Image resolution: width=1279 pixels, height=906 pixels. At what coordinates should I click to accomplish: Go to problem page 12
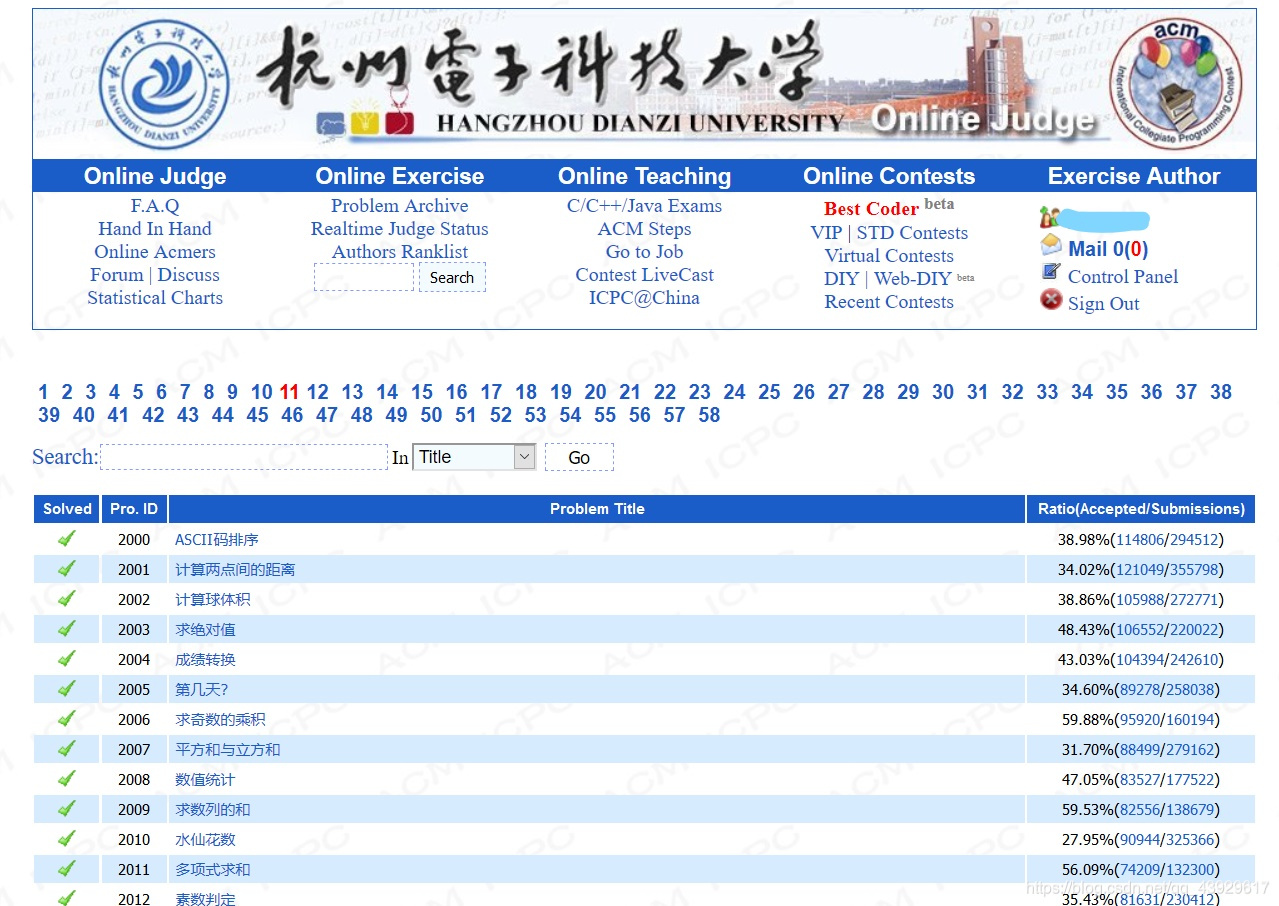click(x=318, y=392)
